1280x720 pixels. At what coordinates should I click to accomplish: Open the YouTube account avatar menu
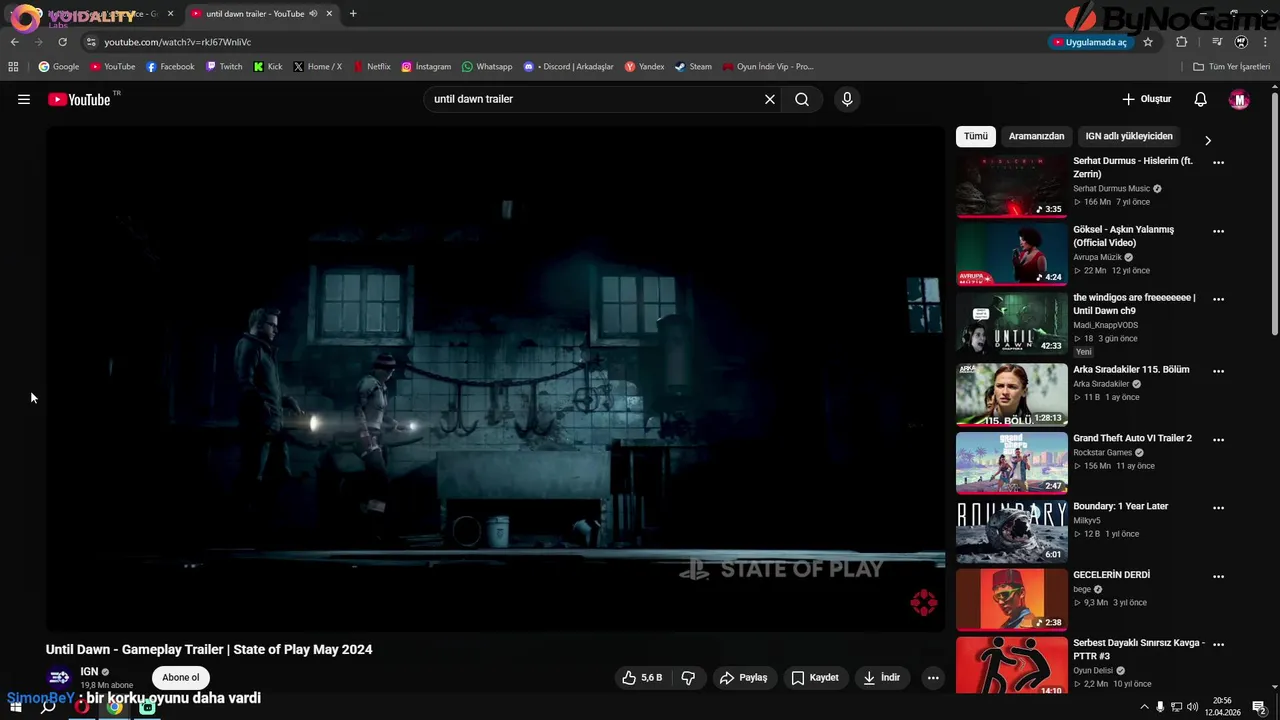[1239, 99]
